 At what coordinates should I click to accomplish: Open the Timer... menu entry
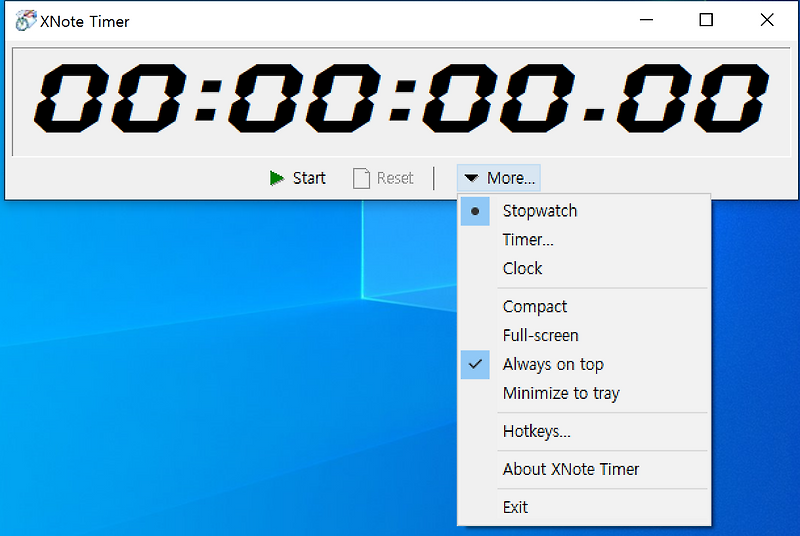point(584,240)
